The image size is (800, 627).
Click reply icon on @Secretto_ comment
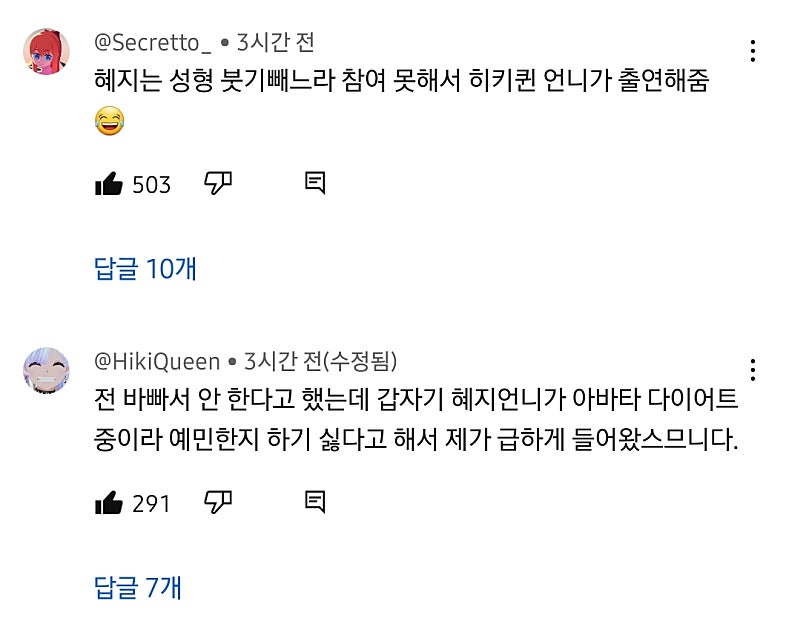point(314,183)
